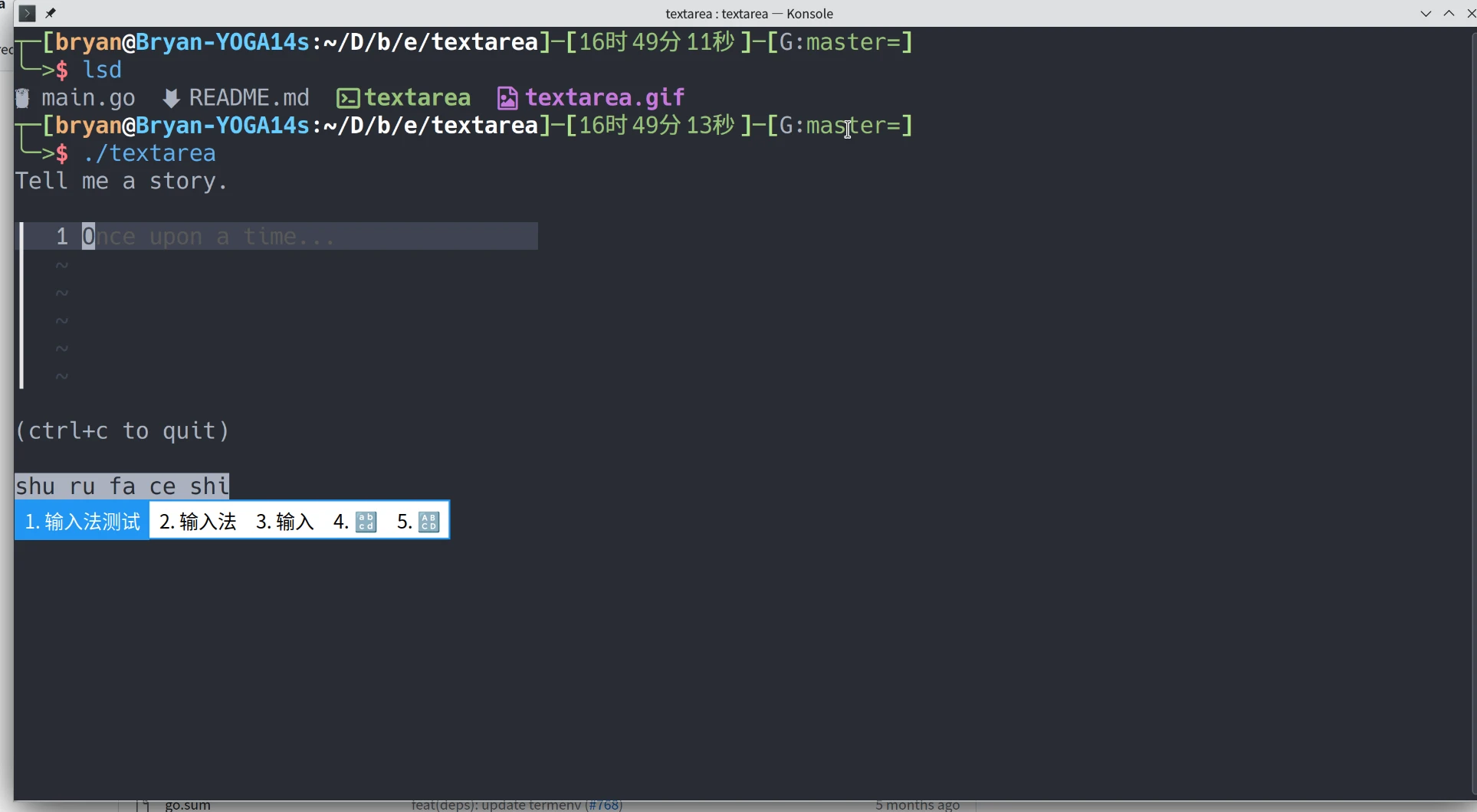Click the Go gopher icon beside main.go

22,98
